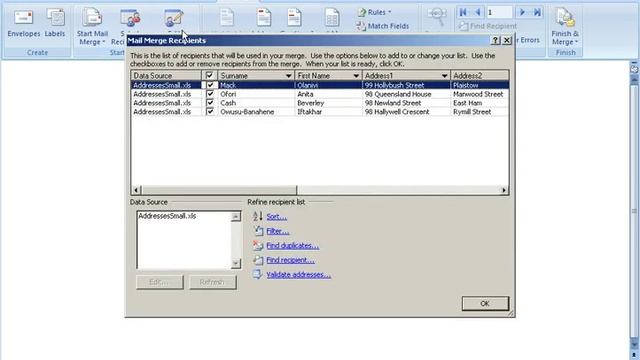The height and width of the screenshot is (360, 640).
Task: Click the Validate addresses... link
Action: pyautogui.click(x=298, y=275)
